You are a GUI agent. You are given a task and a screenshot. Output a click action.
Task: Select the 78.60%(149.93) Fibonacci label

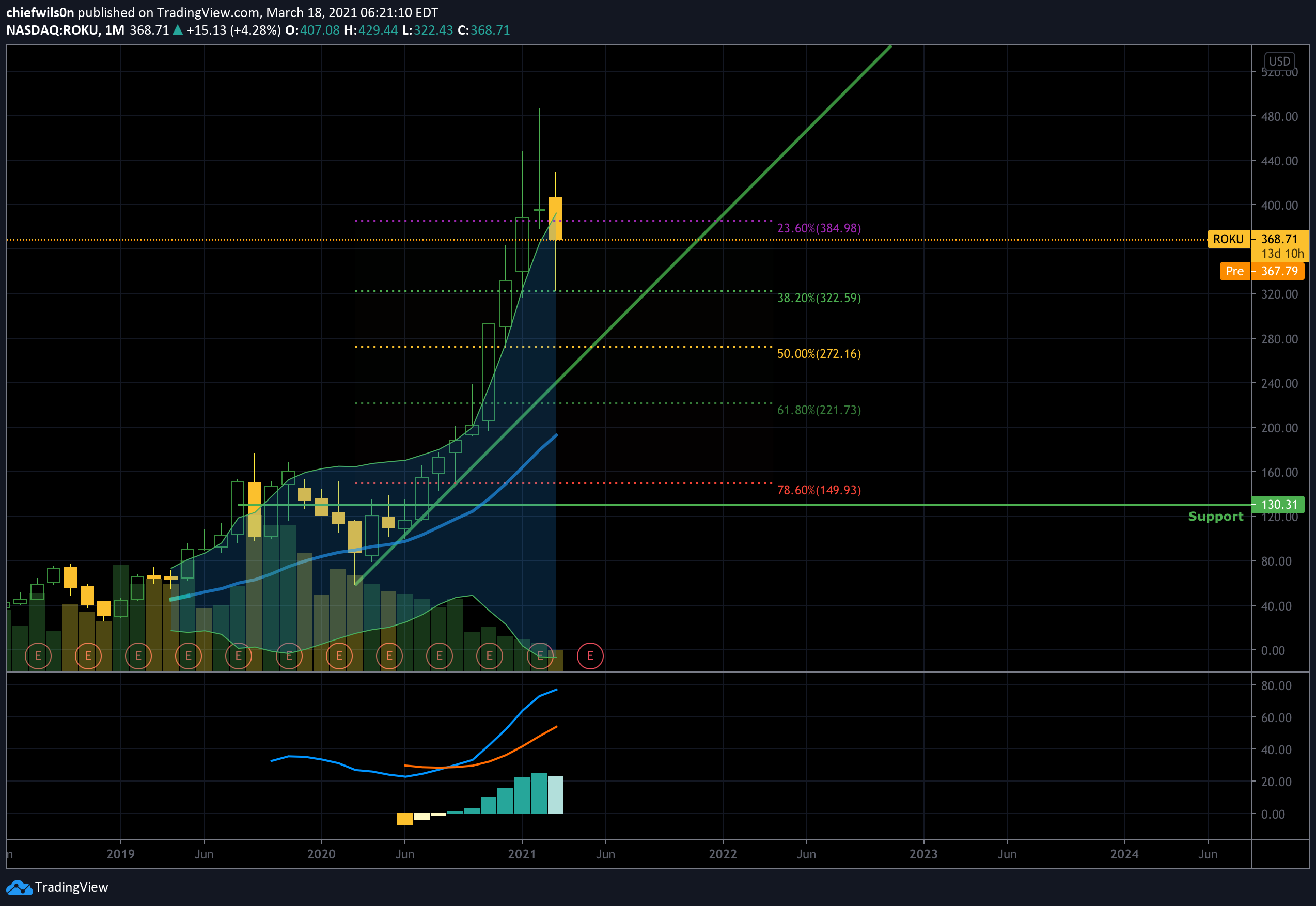[x=819, y=490]
